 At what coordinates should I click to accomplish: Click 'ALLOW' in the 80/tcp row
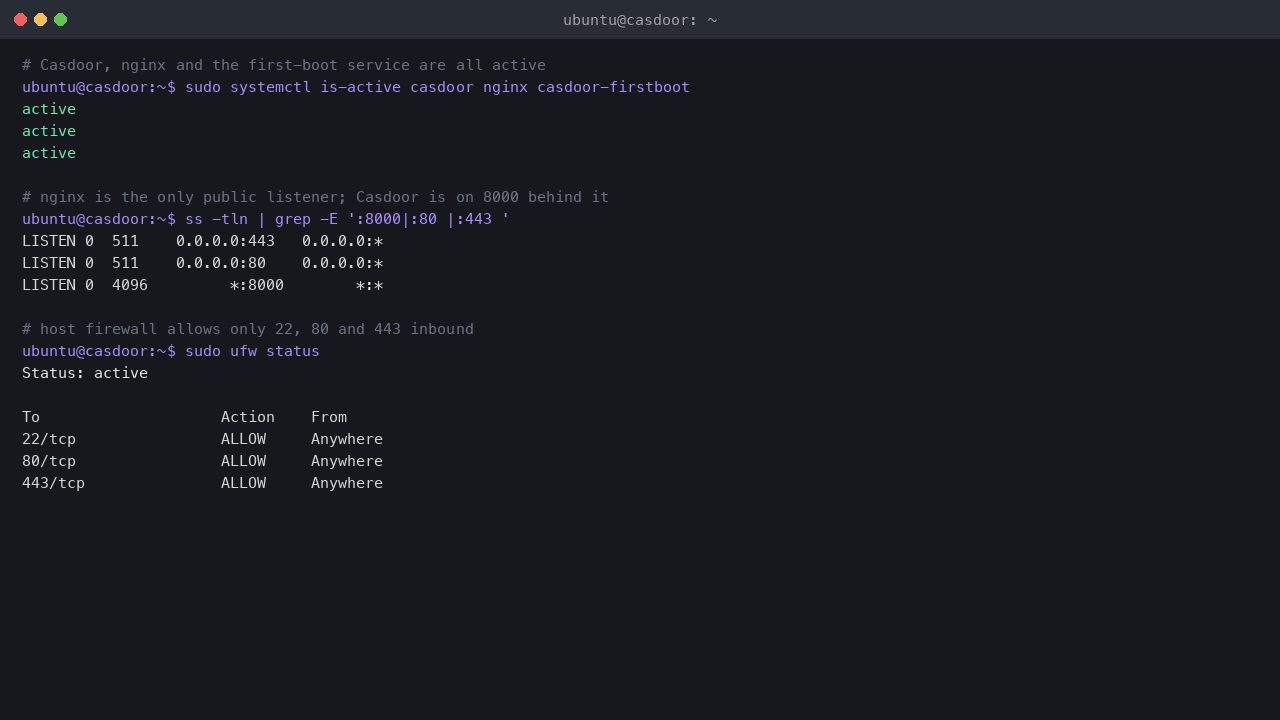point(243,461)
